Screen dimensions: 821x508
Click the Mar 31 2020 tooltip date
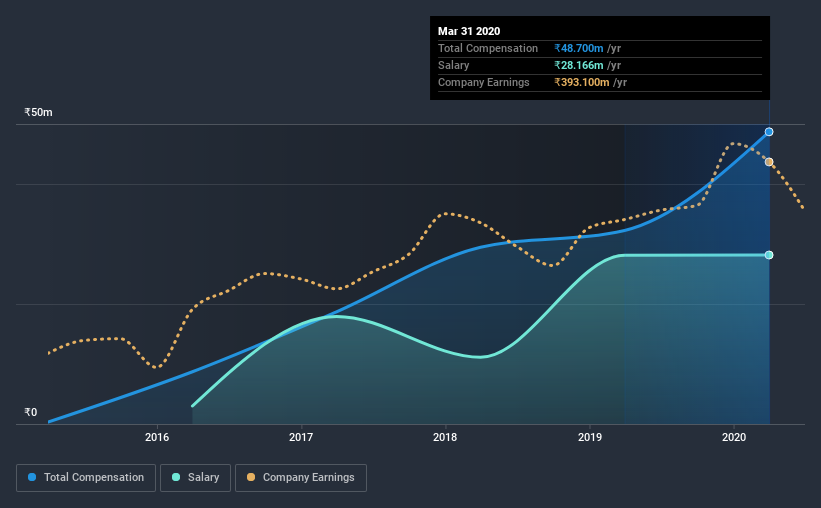pyautogui.click(x=469, y=31)
